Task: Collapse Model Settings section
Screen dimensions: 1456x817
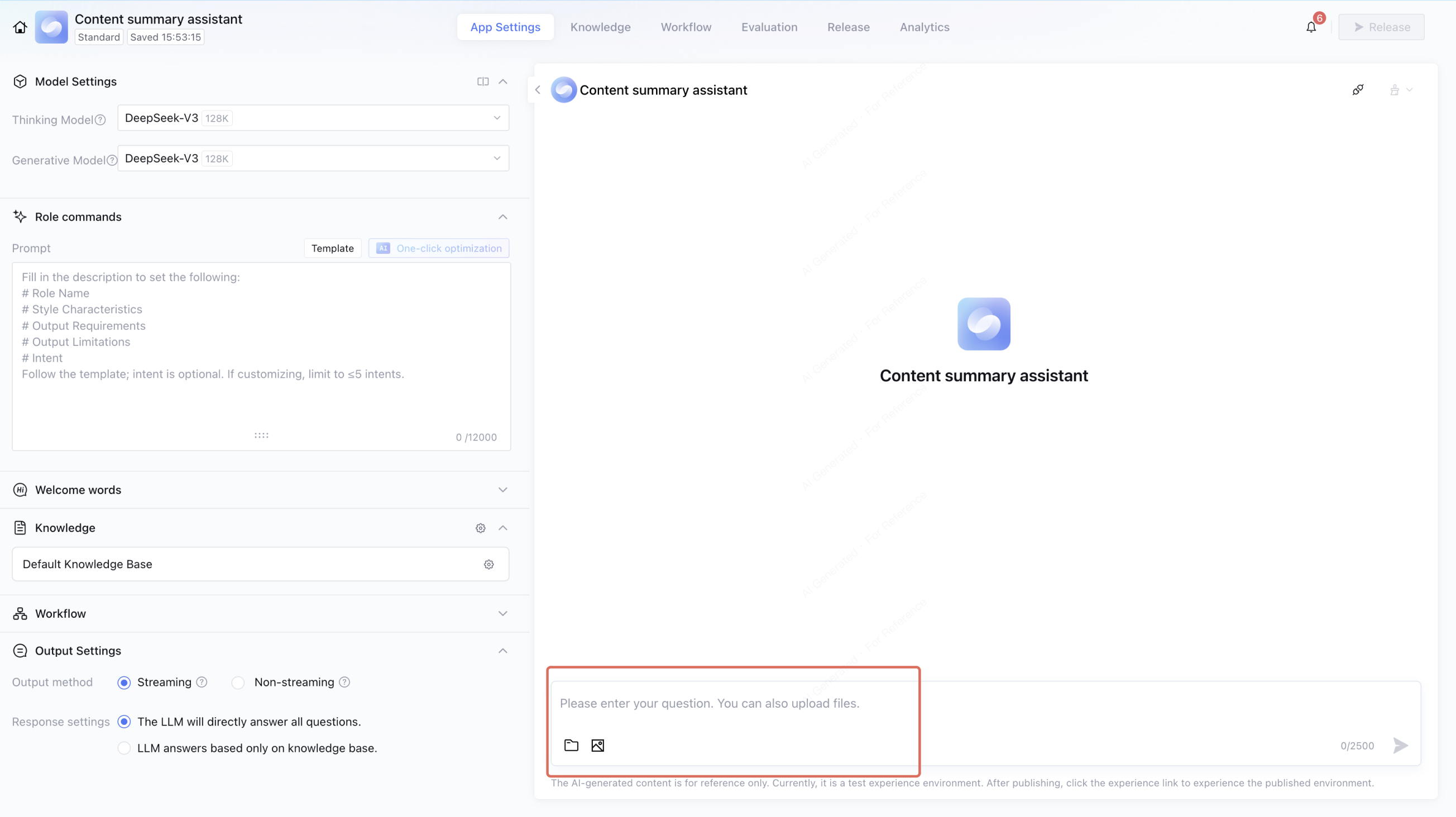Action: coord(502,81)
